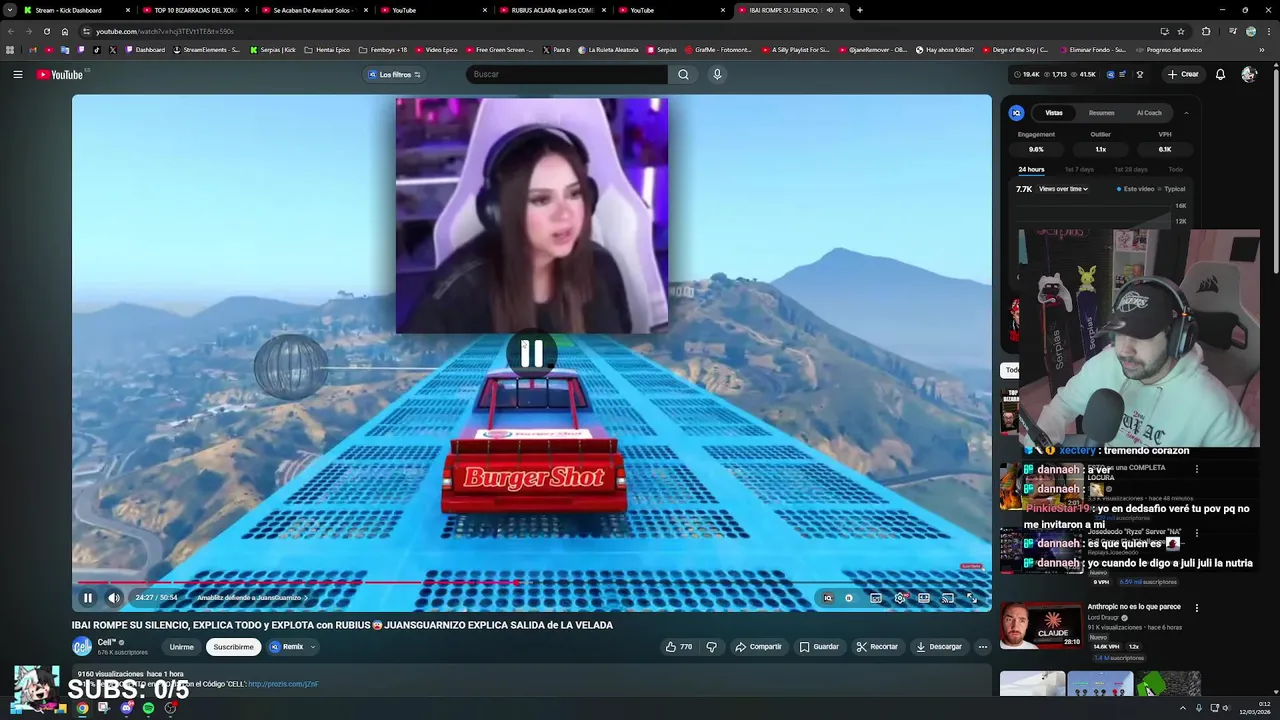The height and width of the screenshot is (720, 1280).
Task: Open YouTube notifications bell
Action: (1220, 74)
